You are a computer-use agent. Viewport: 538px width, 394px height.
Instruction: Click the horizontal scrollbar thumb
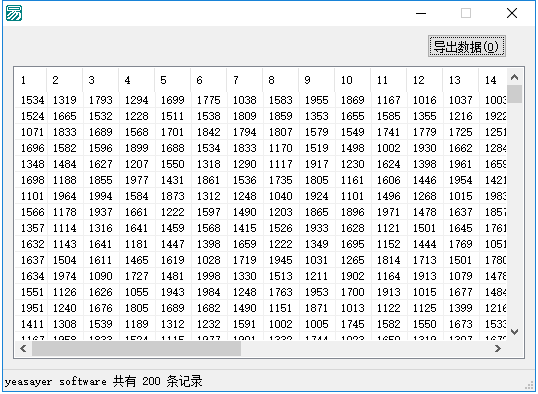[136, 349]
